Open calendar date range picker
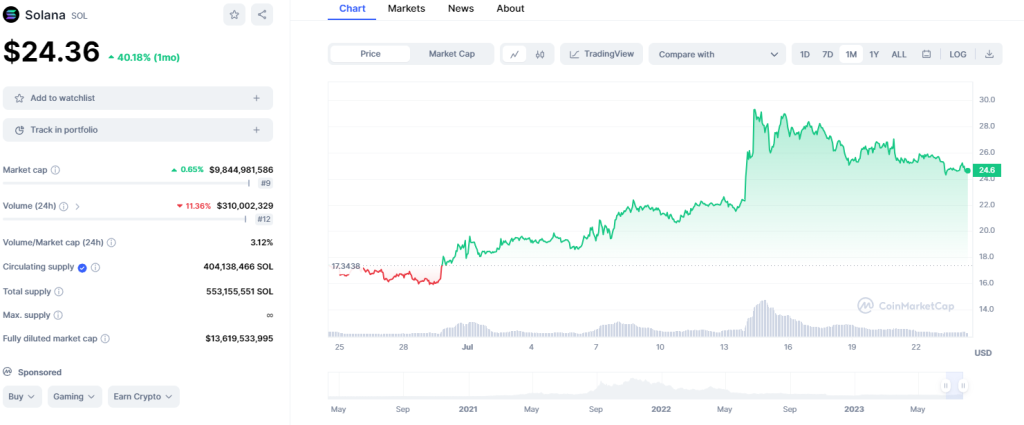This screenshot has height=425, width=1024. [x=926, y=54]
